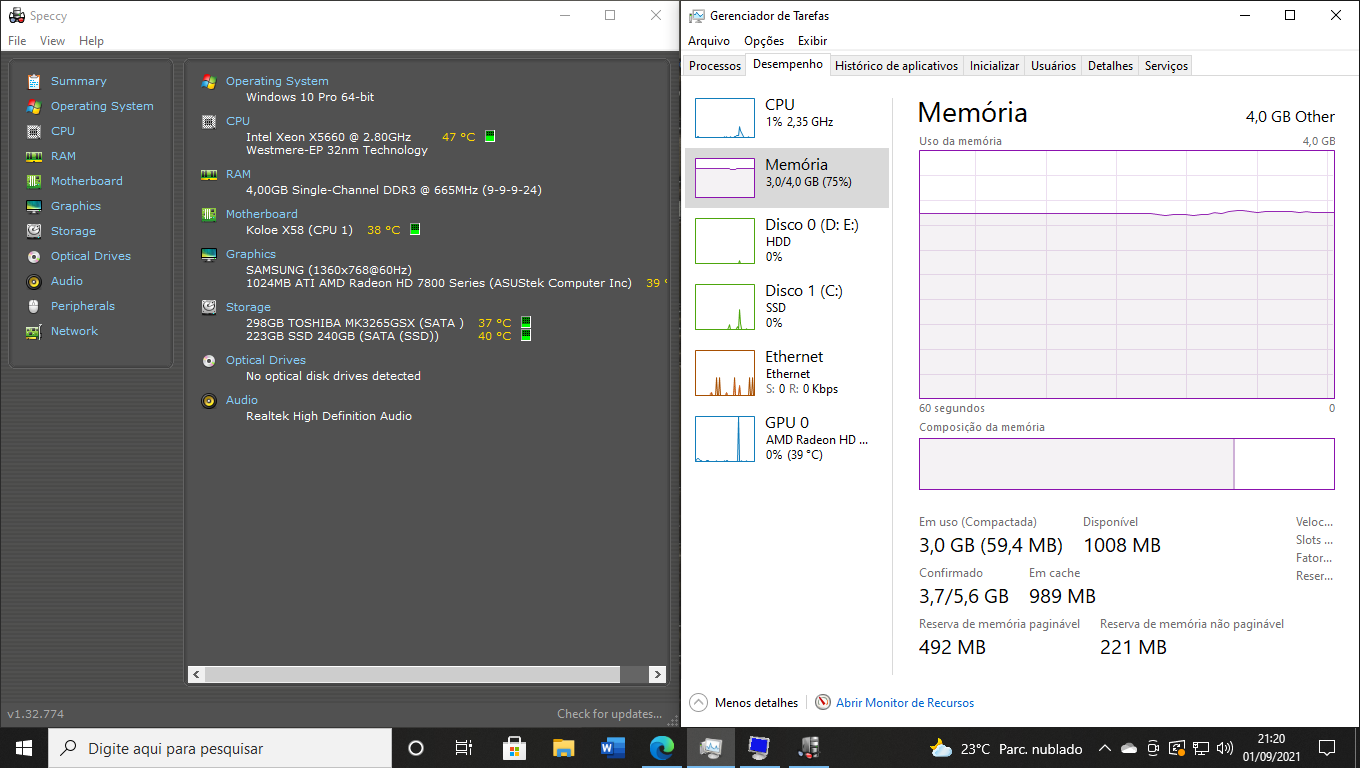Click Abrir Monitor de Recursos link
This screenshot has width=1360, height=768.
[x=905, y=703]
